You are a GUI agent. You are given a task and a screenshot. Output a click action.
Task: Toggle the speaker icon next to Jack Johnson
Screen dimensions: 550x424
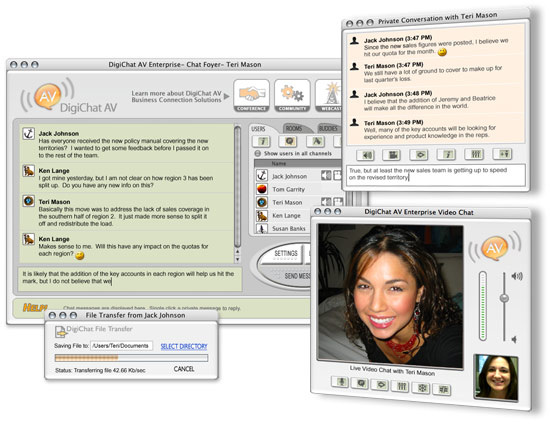click(x=326, y=175)
